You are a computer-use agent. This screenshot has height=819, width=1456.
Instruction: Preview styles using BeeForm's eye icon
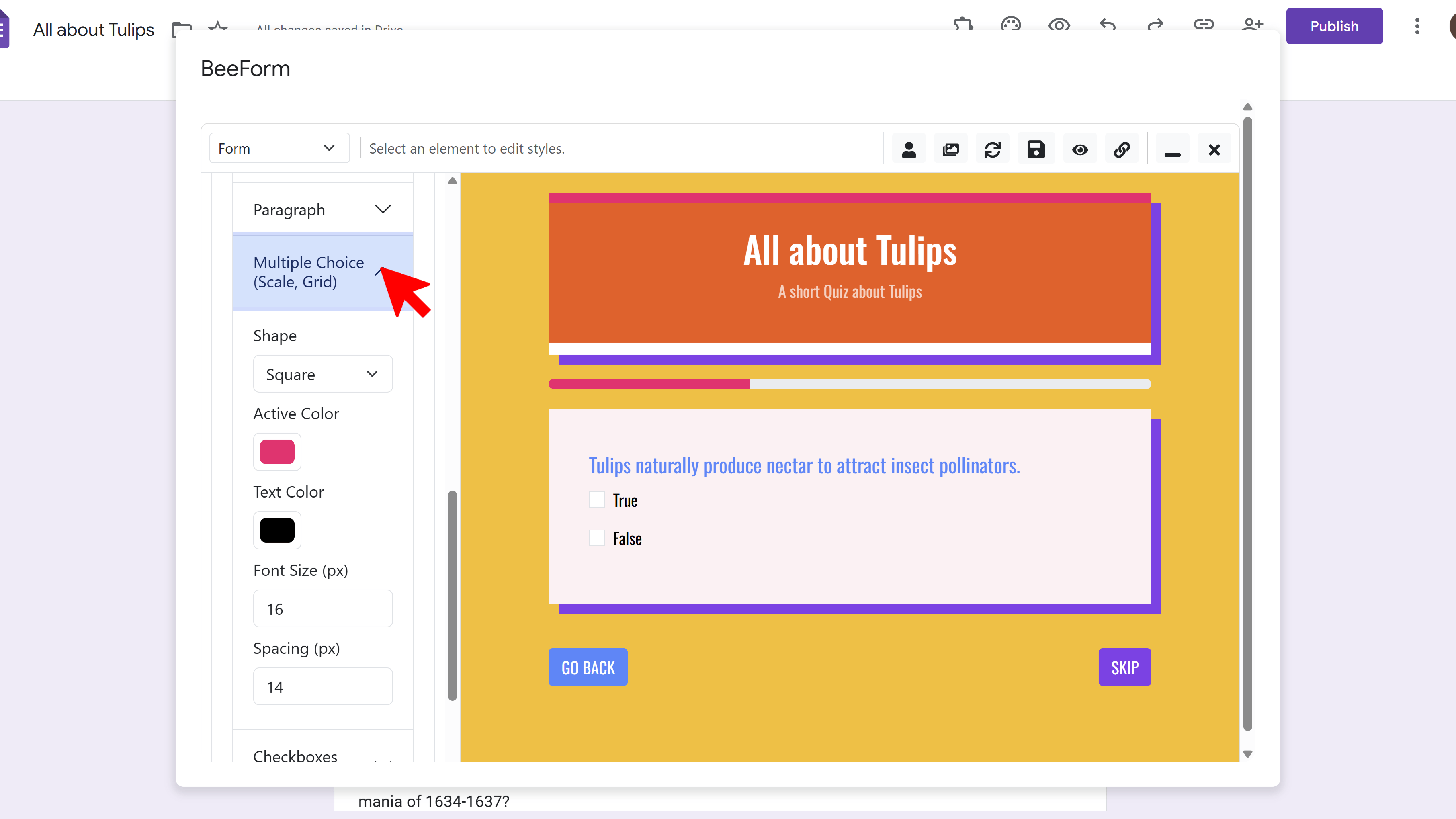coord(1079,149)
